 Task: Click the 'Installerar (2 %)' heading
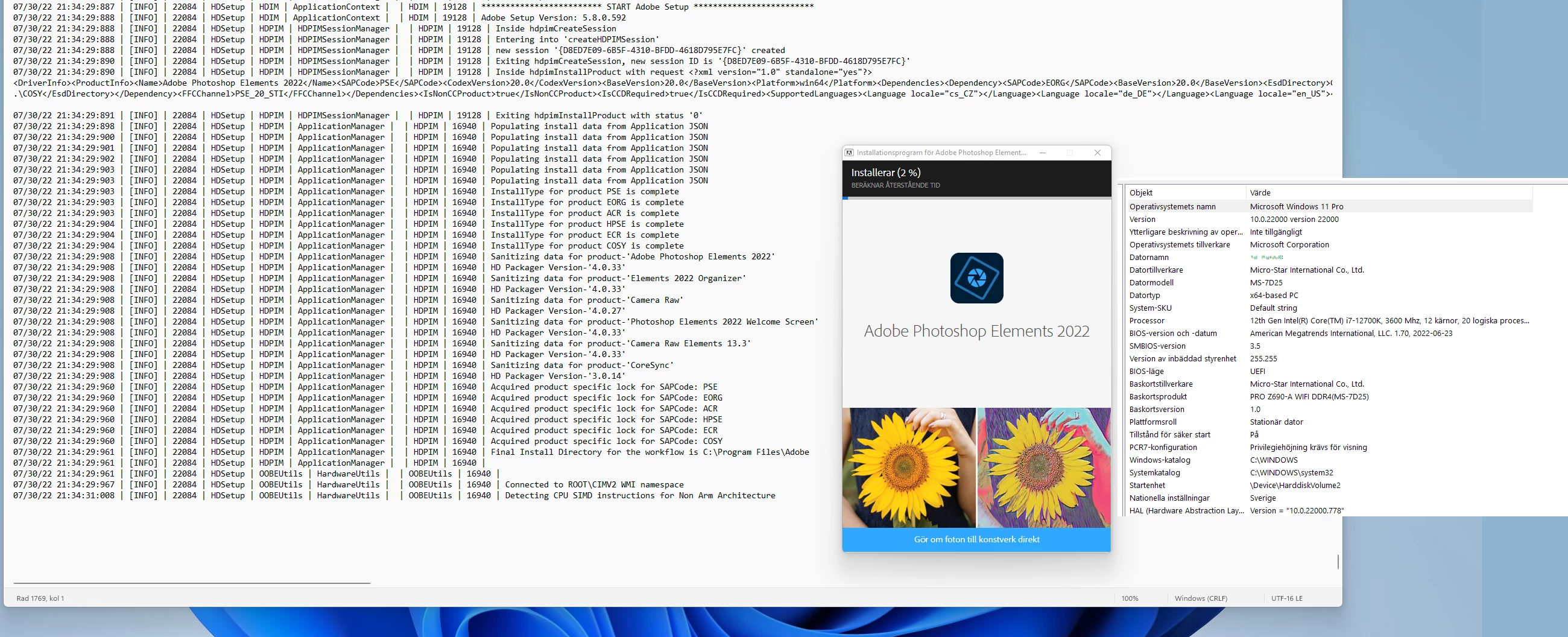(x=886, y=173)
